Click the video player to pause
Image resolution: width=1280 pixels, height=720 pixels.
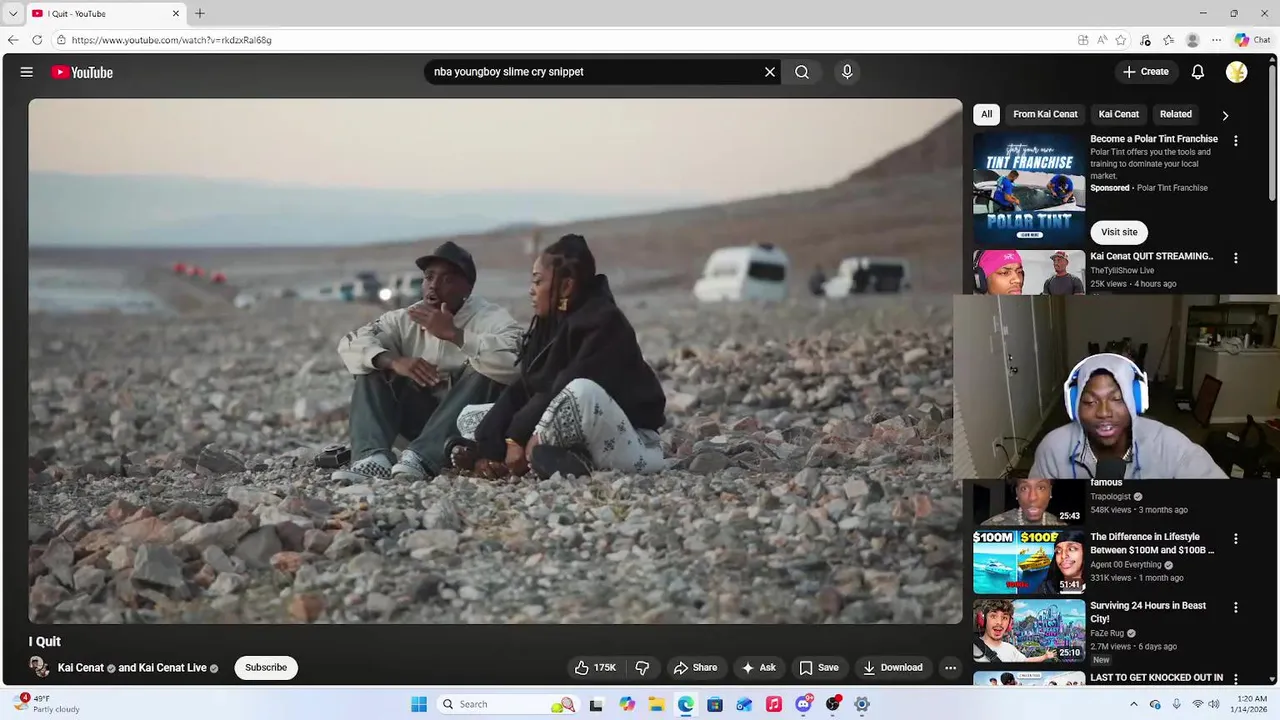[495, 361]
